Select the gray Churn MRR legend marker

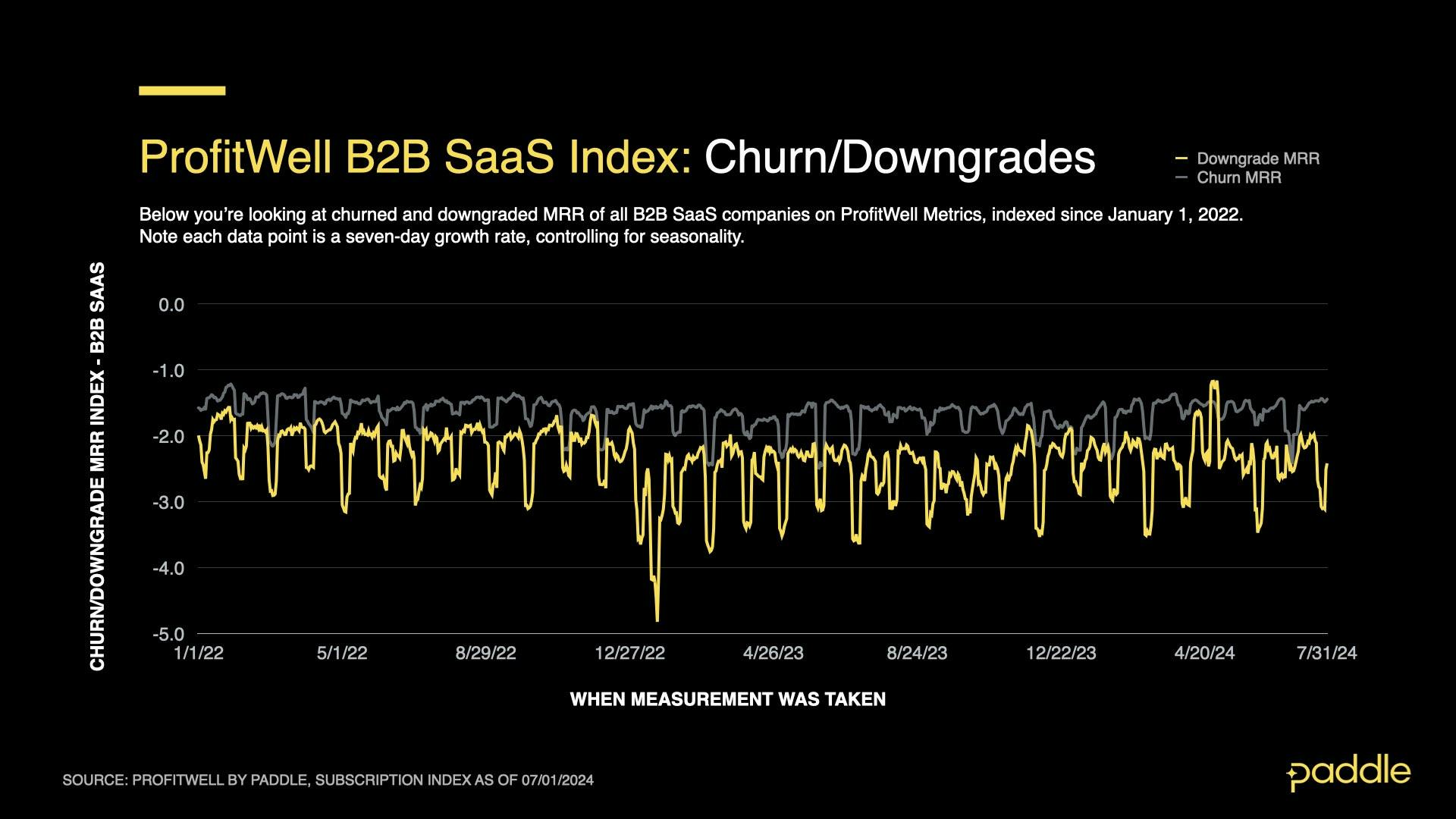(x=1182, y=178)
